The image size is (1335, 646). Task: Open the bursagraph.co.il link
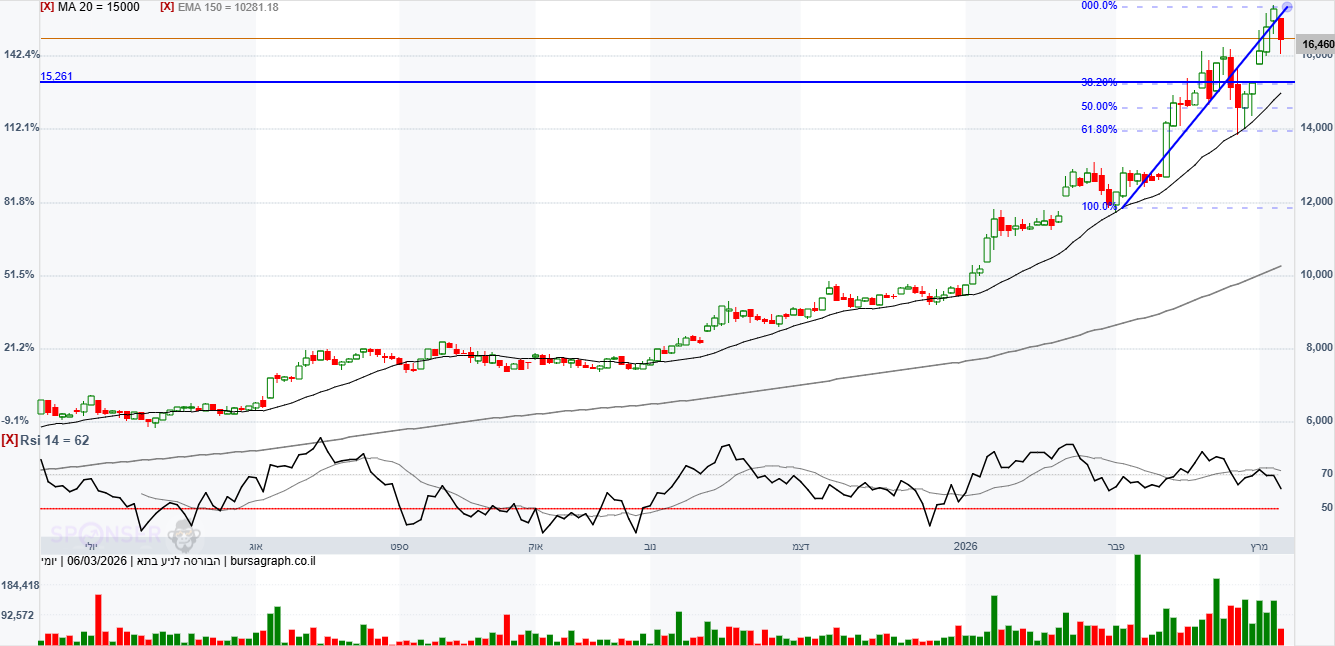273,561
